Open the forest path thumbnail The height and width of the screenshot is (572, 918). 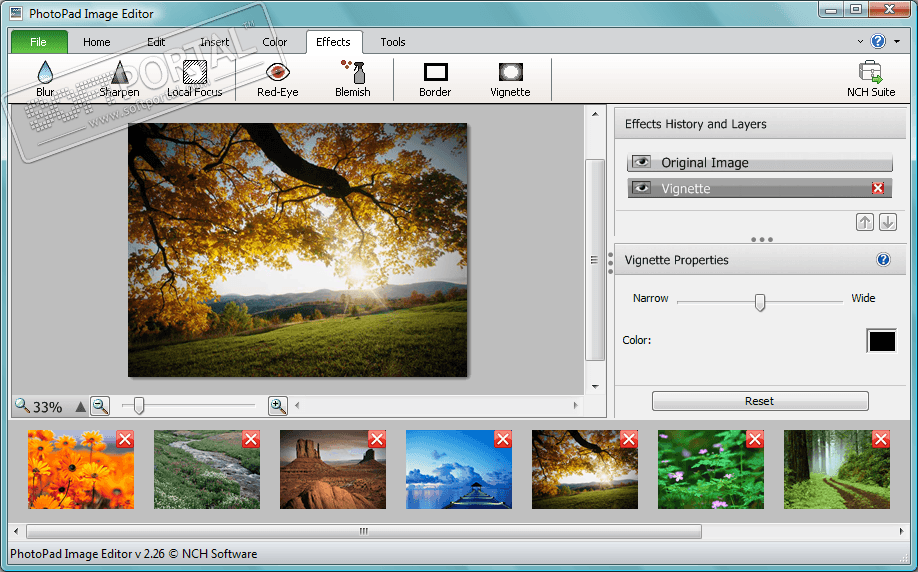coord(837,470)
